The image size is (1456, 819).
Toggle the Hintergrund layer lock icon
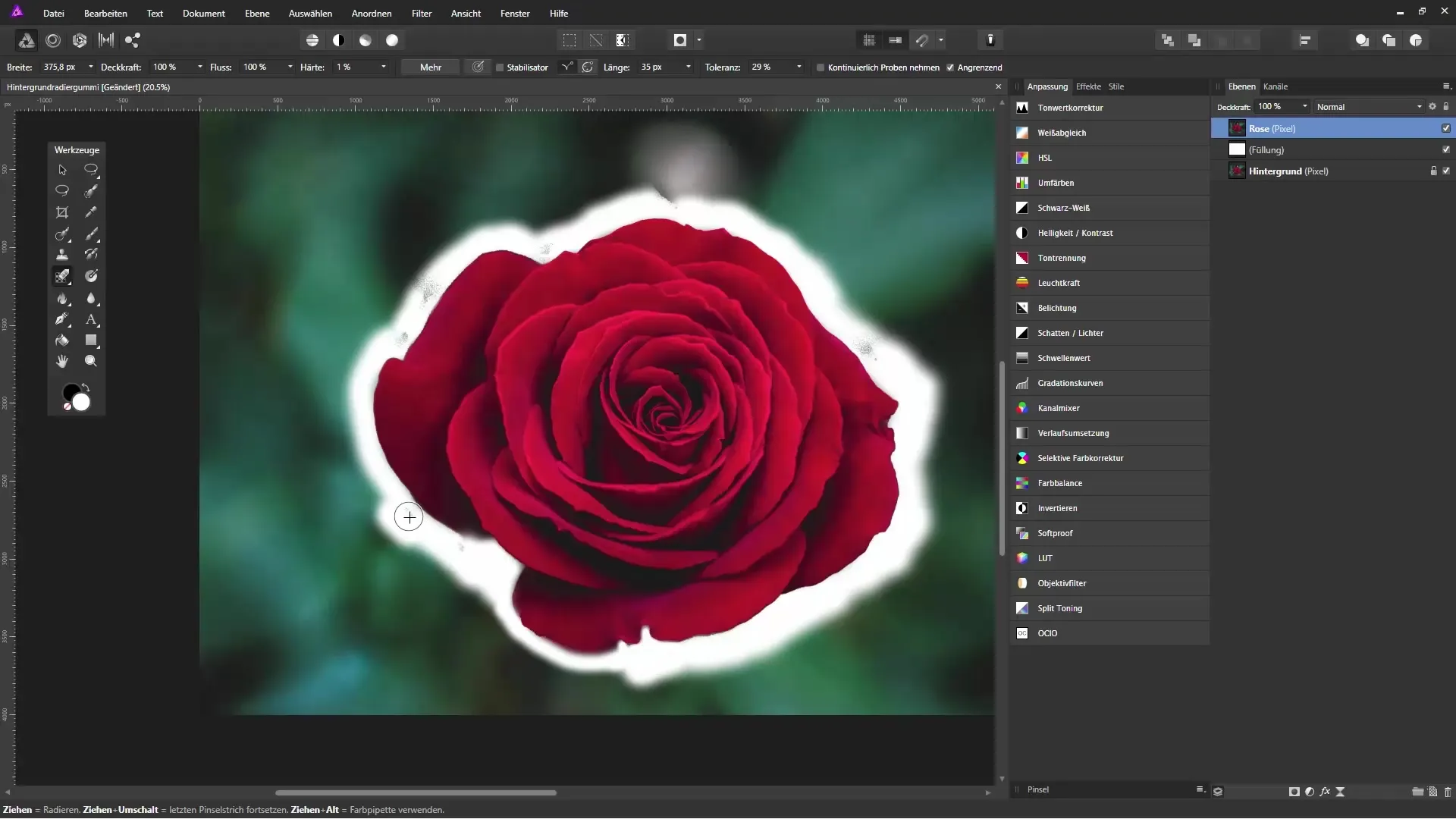pos(1433,171)
